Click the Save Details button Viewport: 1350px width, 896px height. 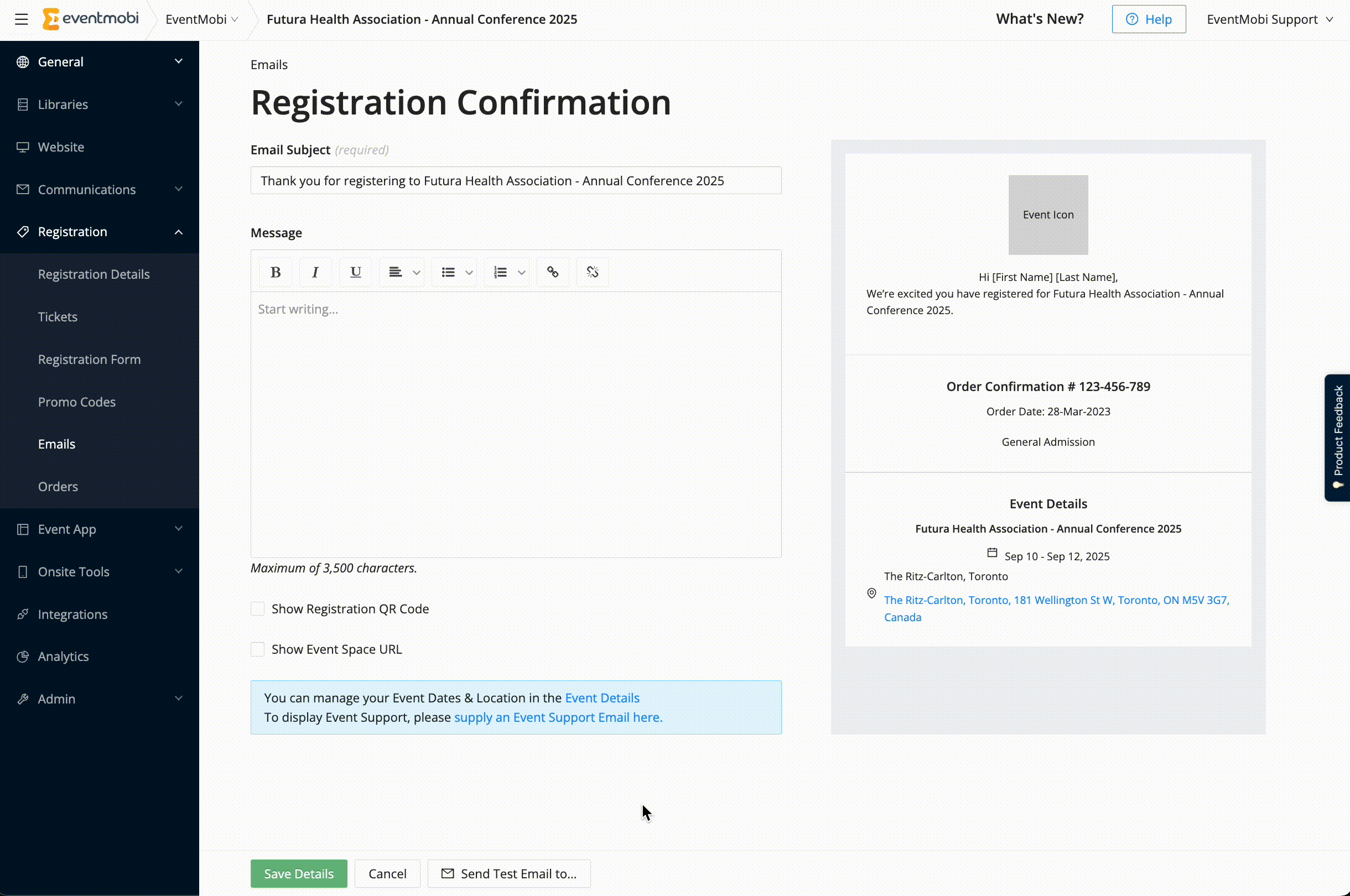(x=298, y=873)
